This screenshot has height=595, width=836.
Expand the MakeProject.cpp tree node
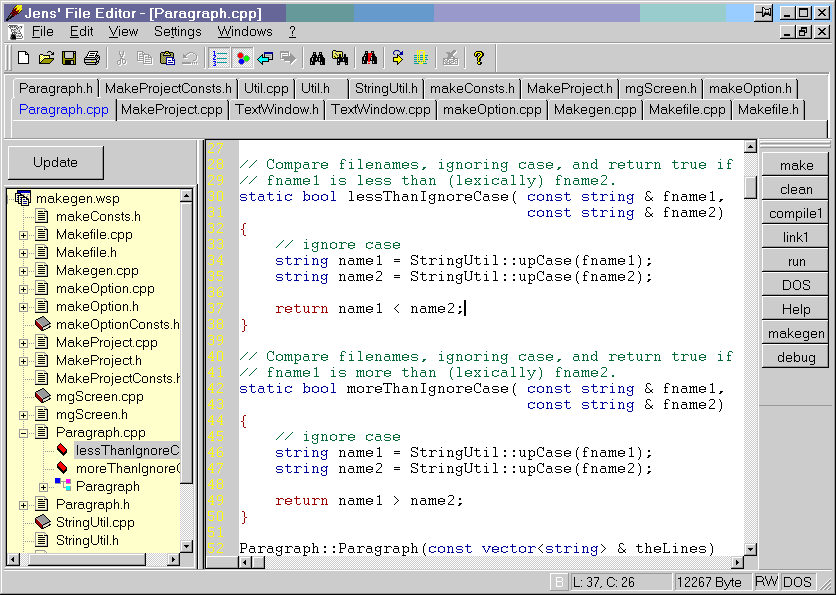pyautogui.click(x=23, y=343)
